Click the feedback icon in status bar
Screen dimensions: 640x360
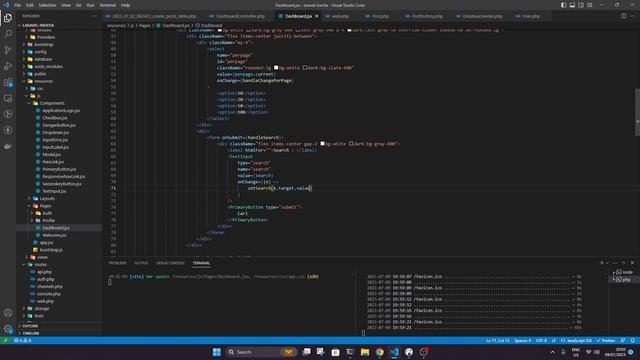[623, 340]
